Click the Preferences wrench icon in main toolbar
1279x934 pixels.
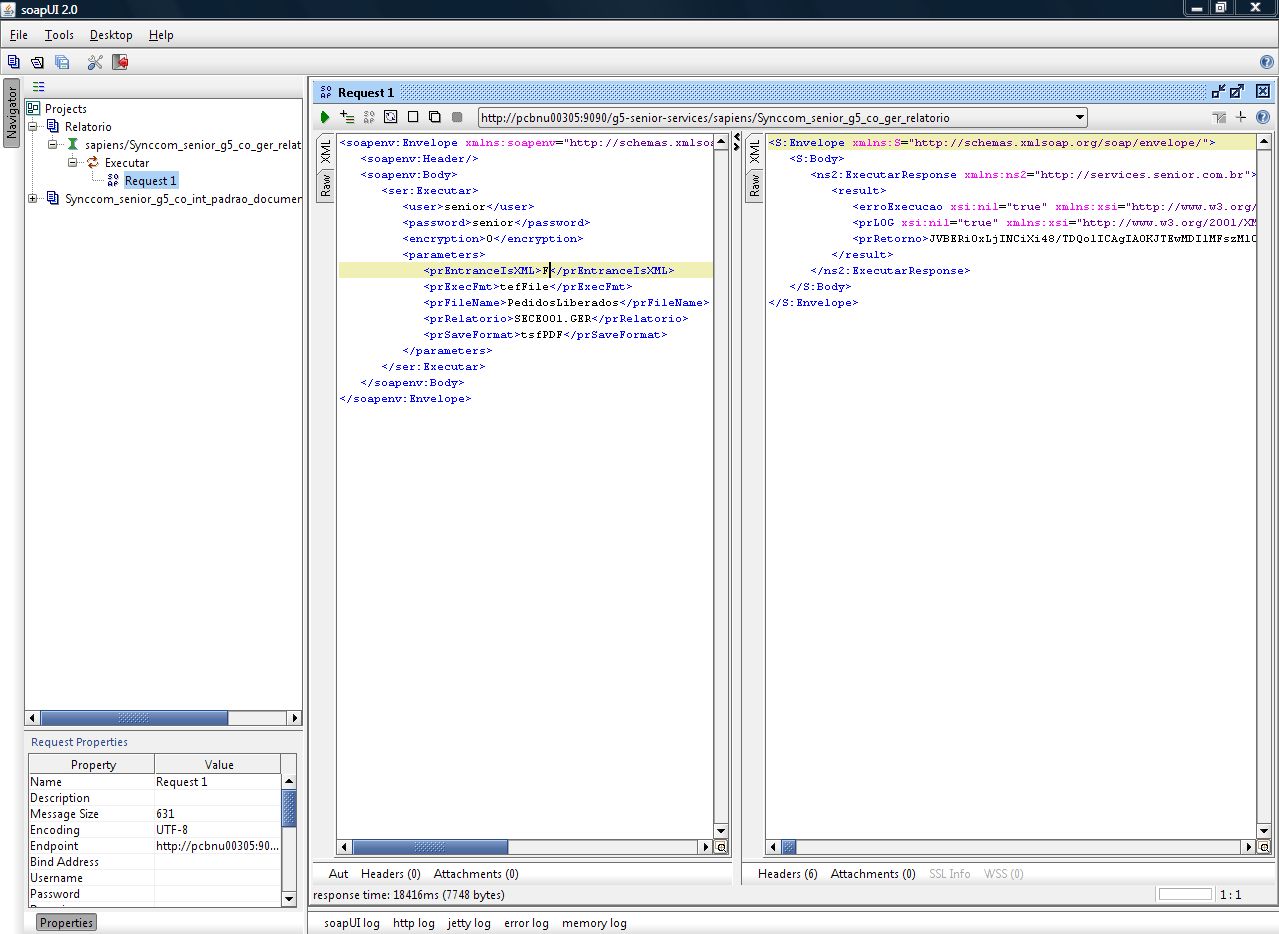click(95, 62)
